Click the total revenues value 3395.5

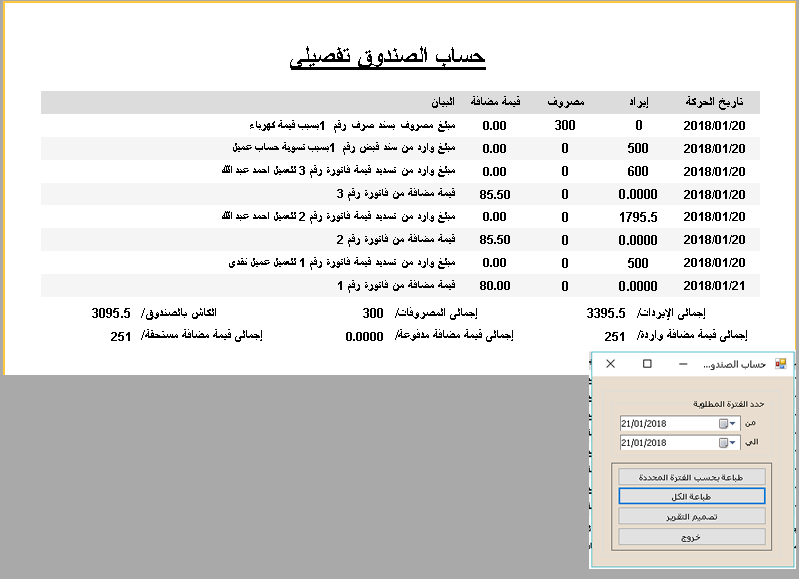coord(606,313)
